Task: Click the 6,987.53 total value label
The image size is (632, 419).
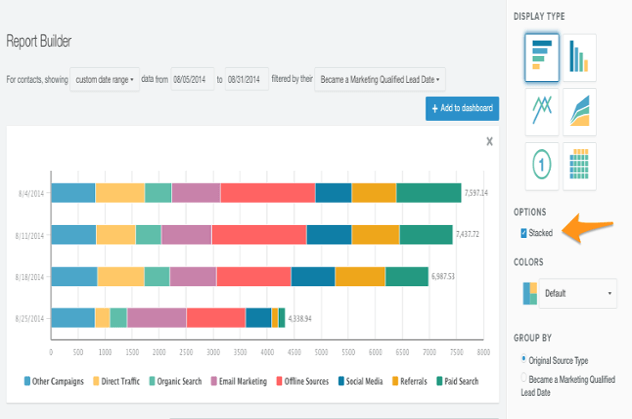Action: click(443, 276)
